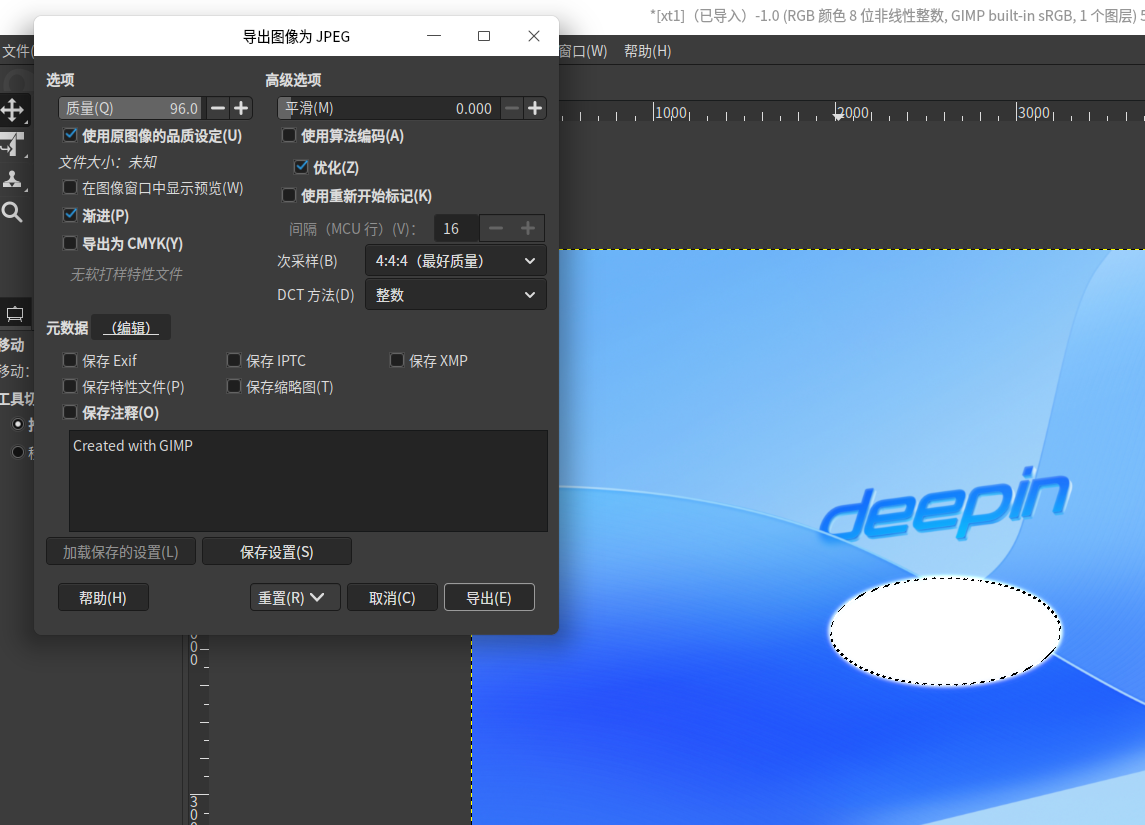Click the comment box with Created with GIMP

pyautogui.click(x=308, y=480)
